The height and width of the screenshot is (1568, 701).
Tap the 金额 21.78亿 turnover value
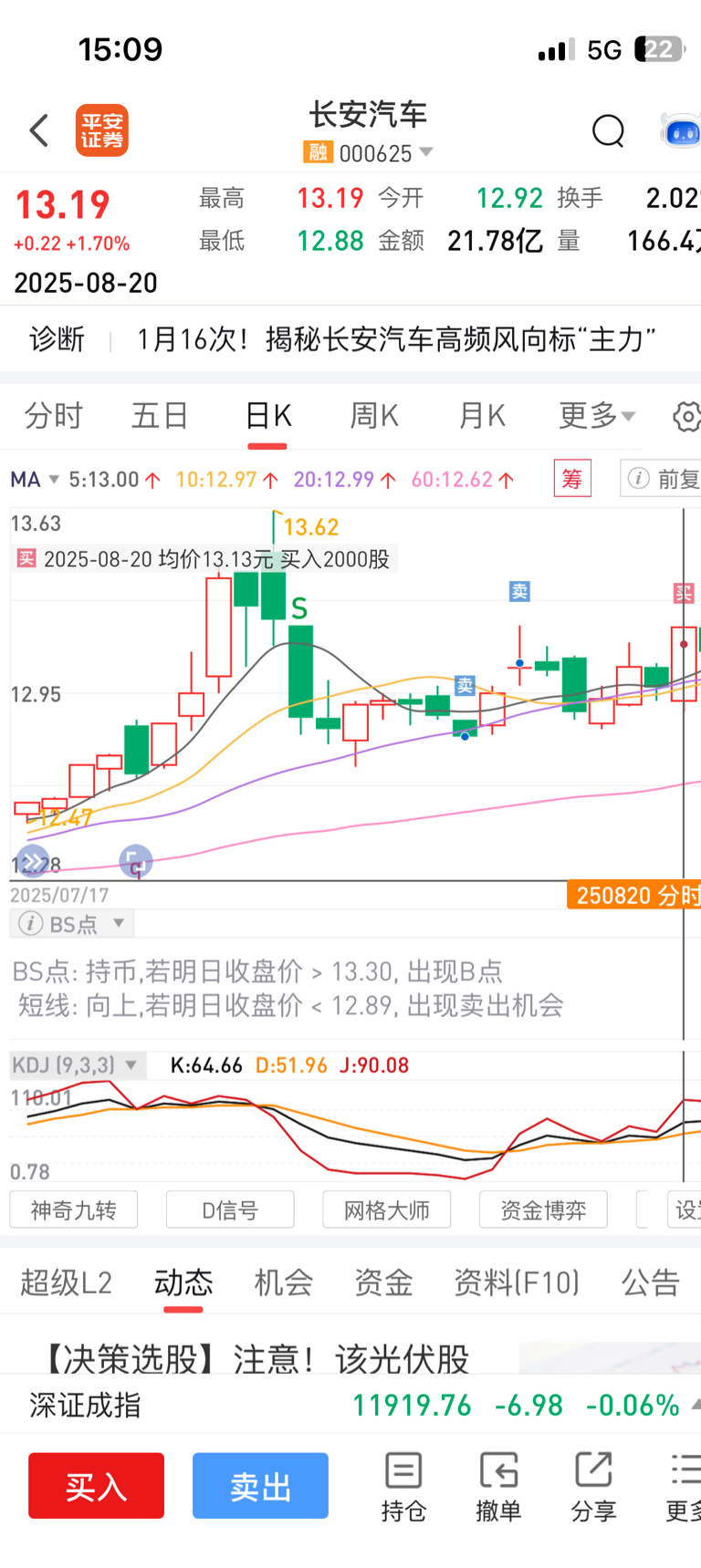(495, 241)
